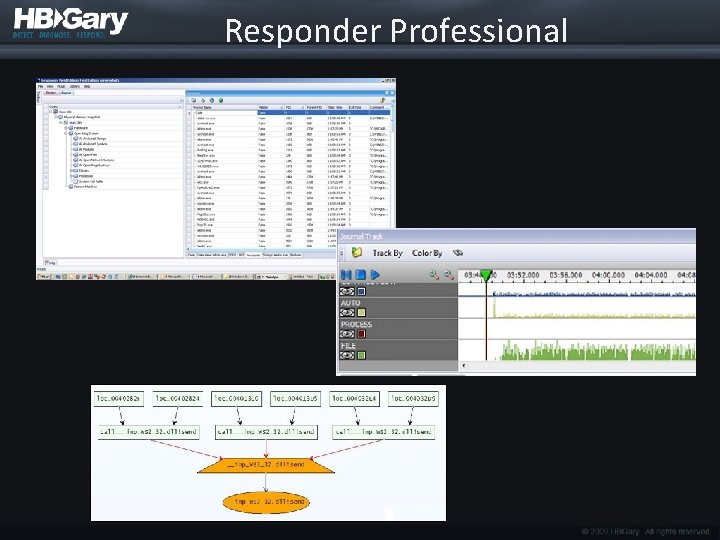Sort by the Start Time column header
The height and width of the screenshot is (540, 720).
click(337, 107)
